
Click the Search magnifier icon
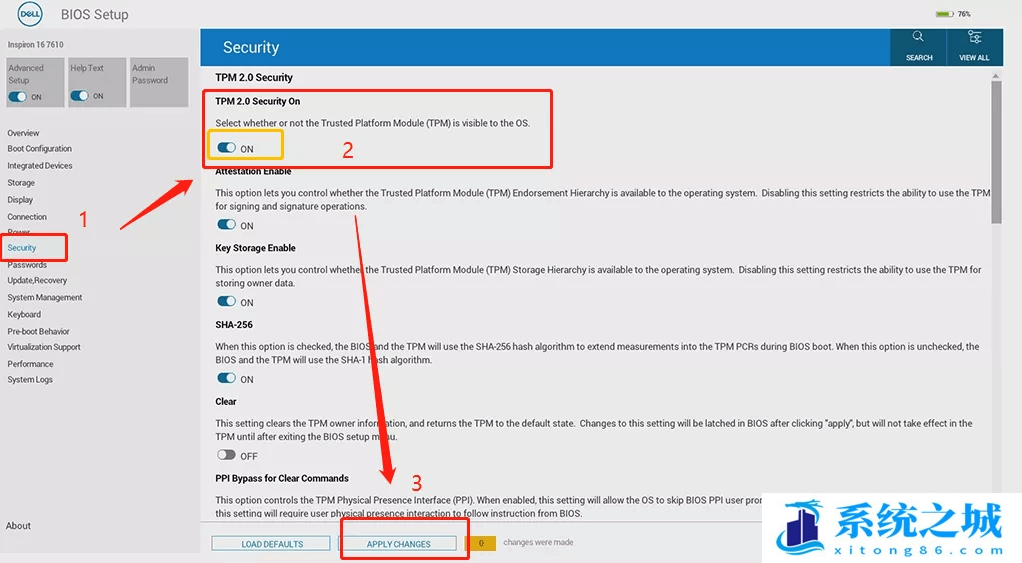pyautogui.click(x=918, y=38)
